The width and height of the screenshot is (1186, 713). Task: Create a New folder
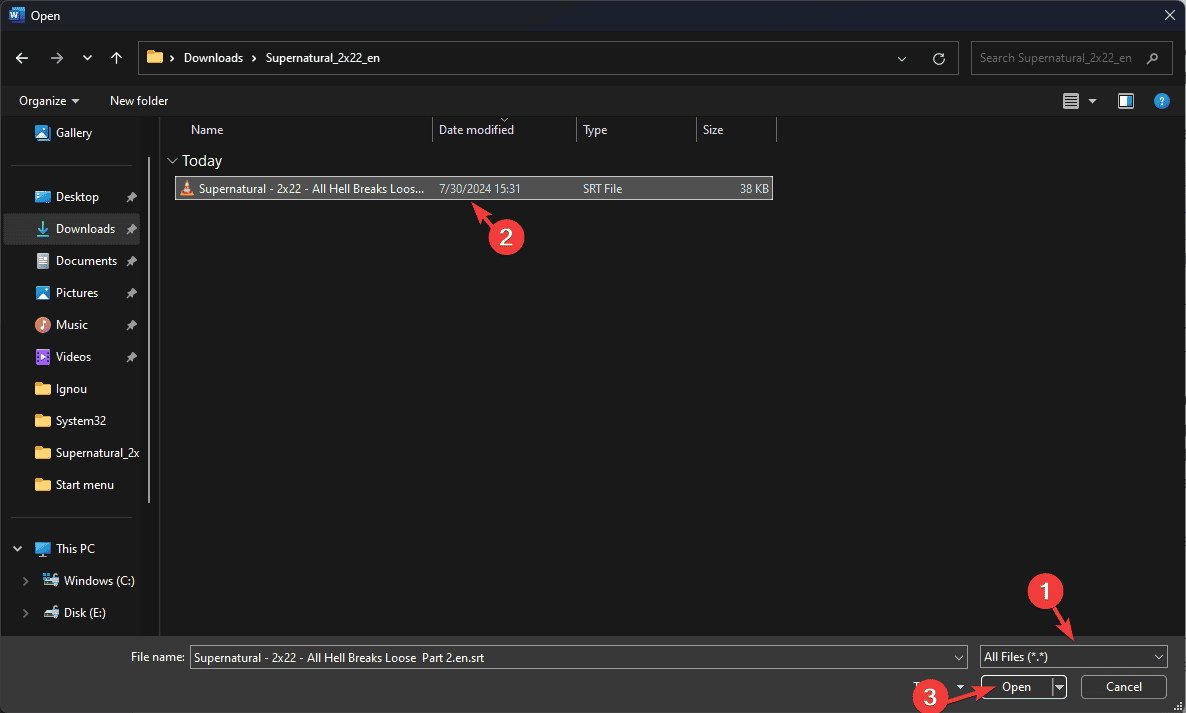139,101
